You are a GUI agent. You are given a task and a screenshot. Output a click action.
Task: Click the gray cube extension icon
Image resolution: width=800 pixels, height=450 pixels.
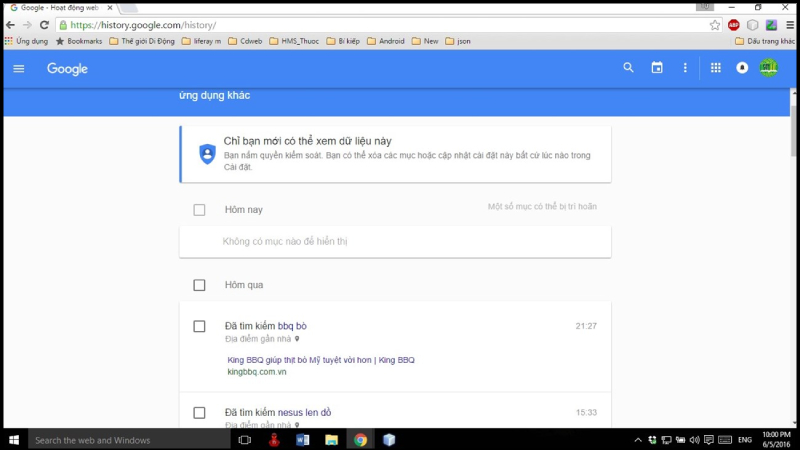(x=753, y=25)
